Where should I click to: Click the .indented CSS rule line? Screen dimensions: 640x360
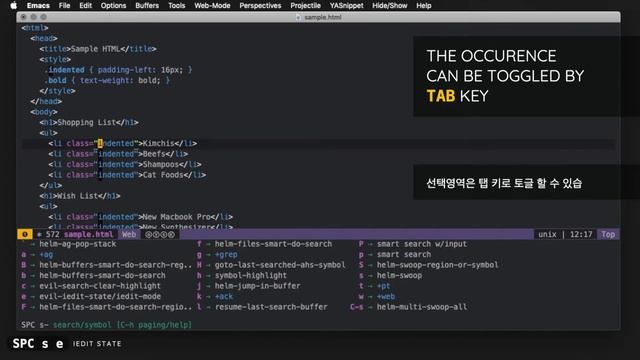point(118,70)
